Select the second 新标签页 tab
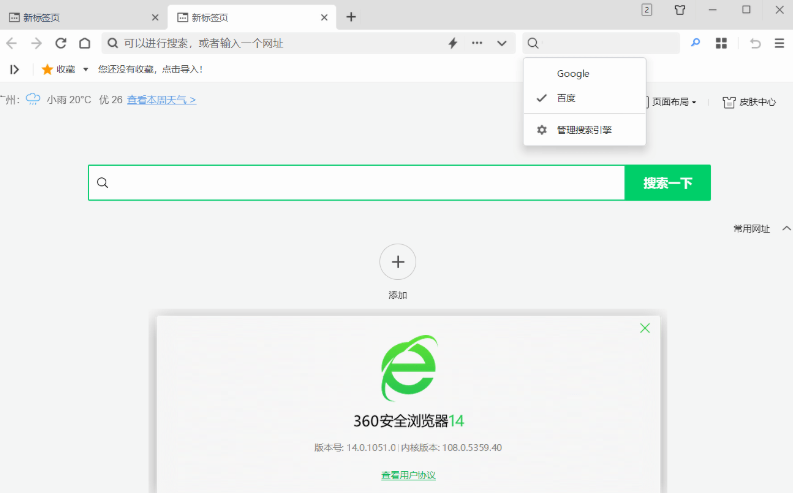Viewport: 793px width, 493px height. [x=251, y=18]
